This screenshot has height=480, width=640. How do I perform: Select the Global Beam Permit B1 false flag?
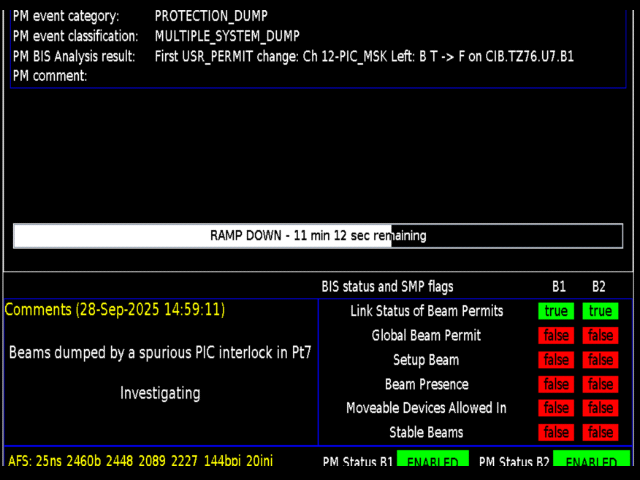(556, 336)
